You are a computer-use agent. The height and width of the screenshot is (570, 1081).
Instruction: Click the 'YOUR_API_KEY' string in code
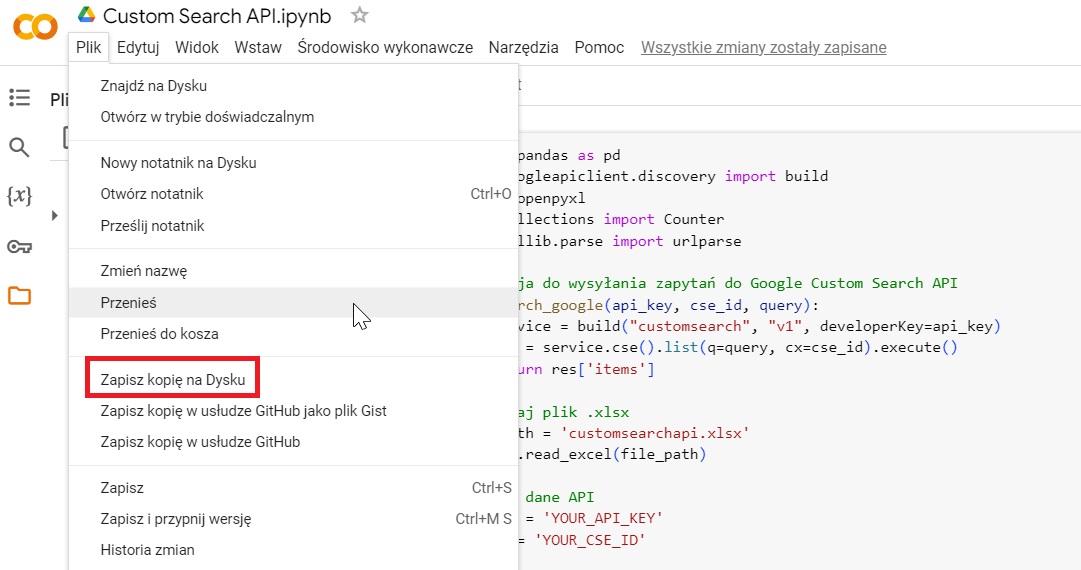(x=603, y=518)
